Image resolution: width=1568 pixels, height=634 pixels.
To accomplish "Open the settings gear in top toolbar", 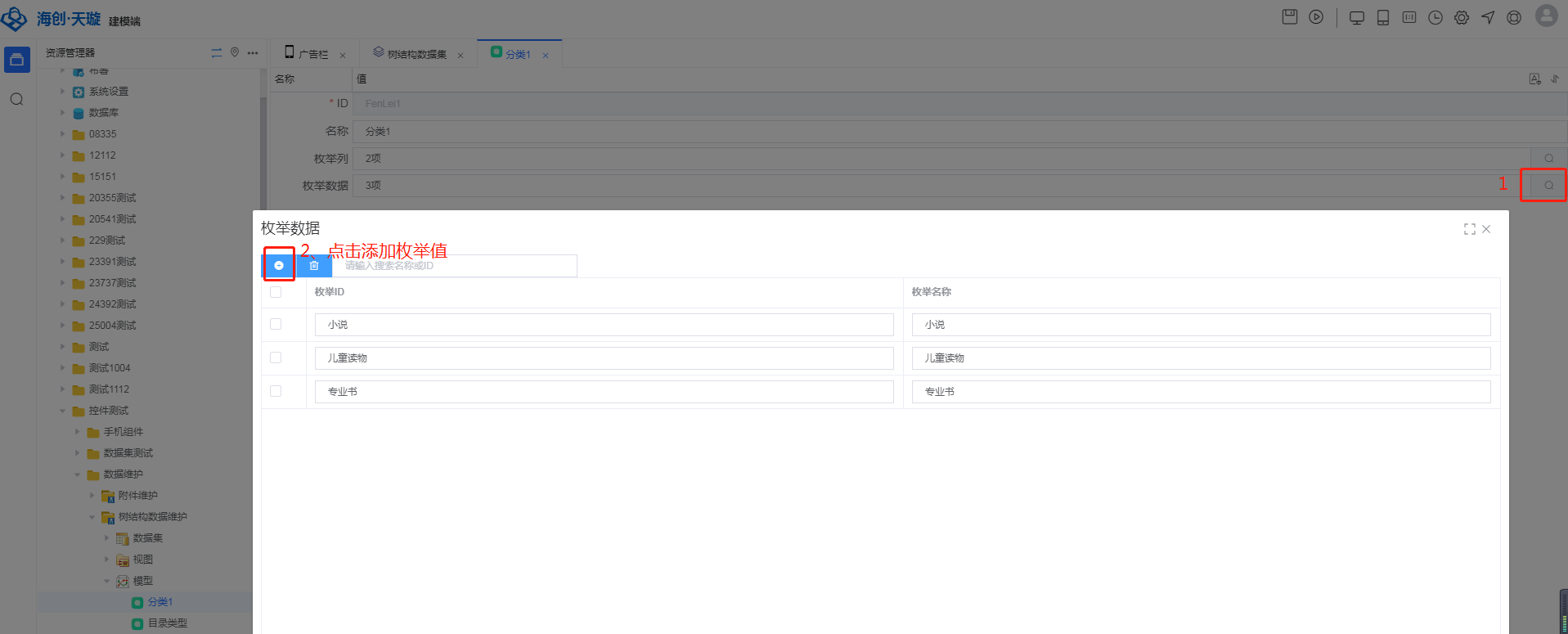I will point(1462,18).
